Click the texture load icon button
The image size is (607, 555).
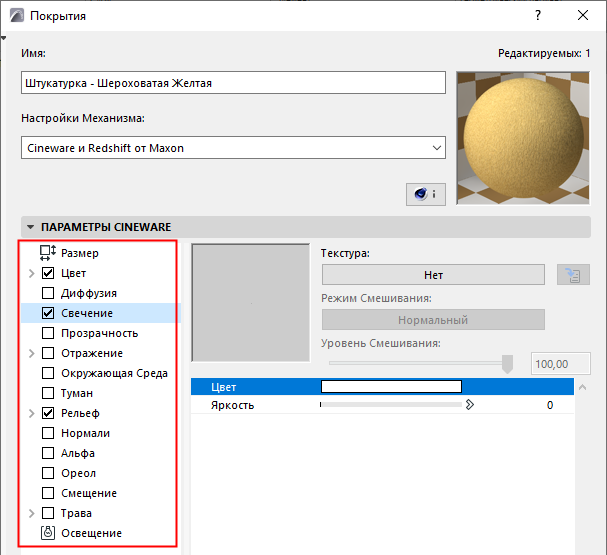pyautogui.click(x=573, y=275)
